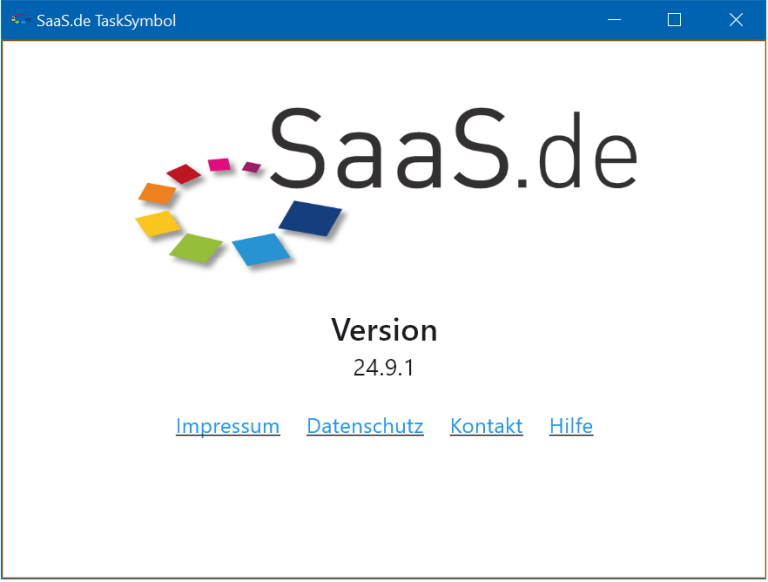Click the pink square in logo
768x582 pixels.
coord(219,164)
